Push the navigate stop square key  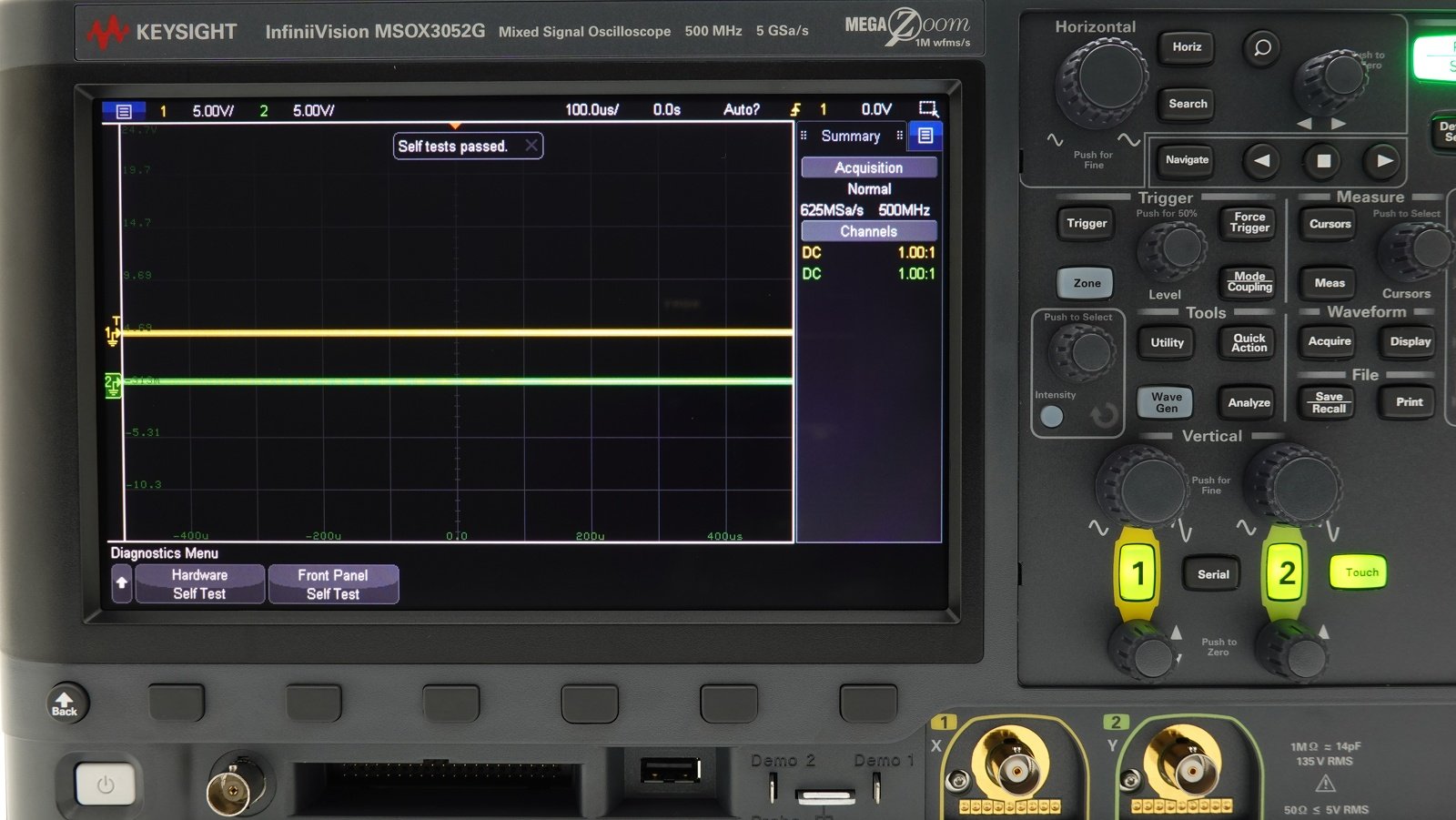[1324, 161]
